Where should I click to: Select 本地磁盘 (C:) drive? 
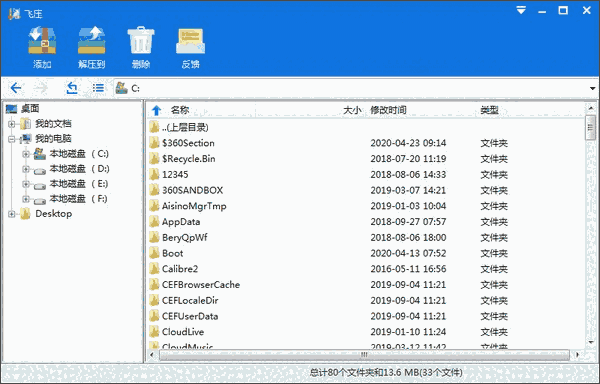(79, 154)
